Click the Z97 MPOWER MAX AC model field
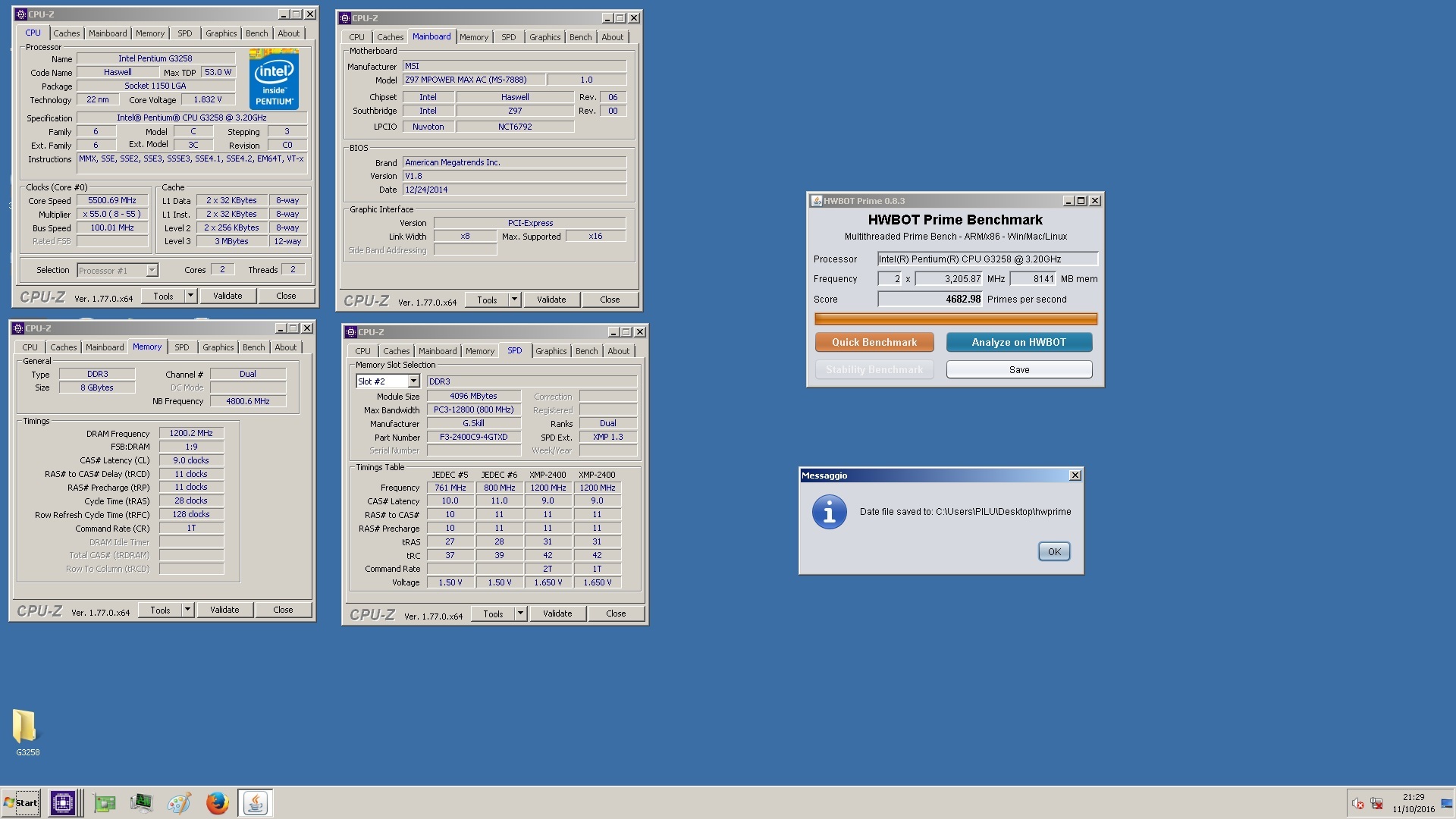This screenshot has height=819, width=1456. [x=473, y=80]
